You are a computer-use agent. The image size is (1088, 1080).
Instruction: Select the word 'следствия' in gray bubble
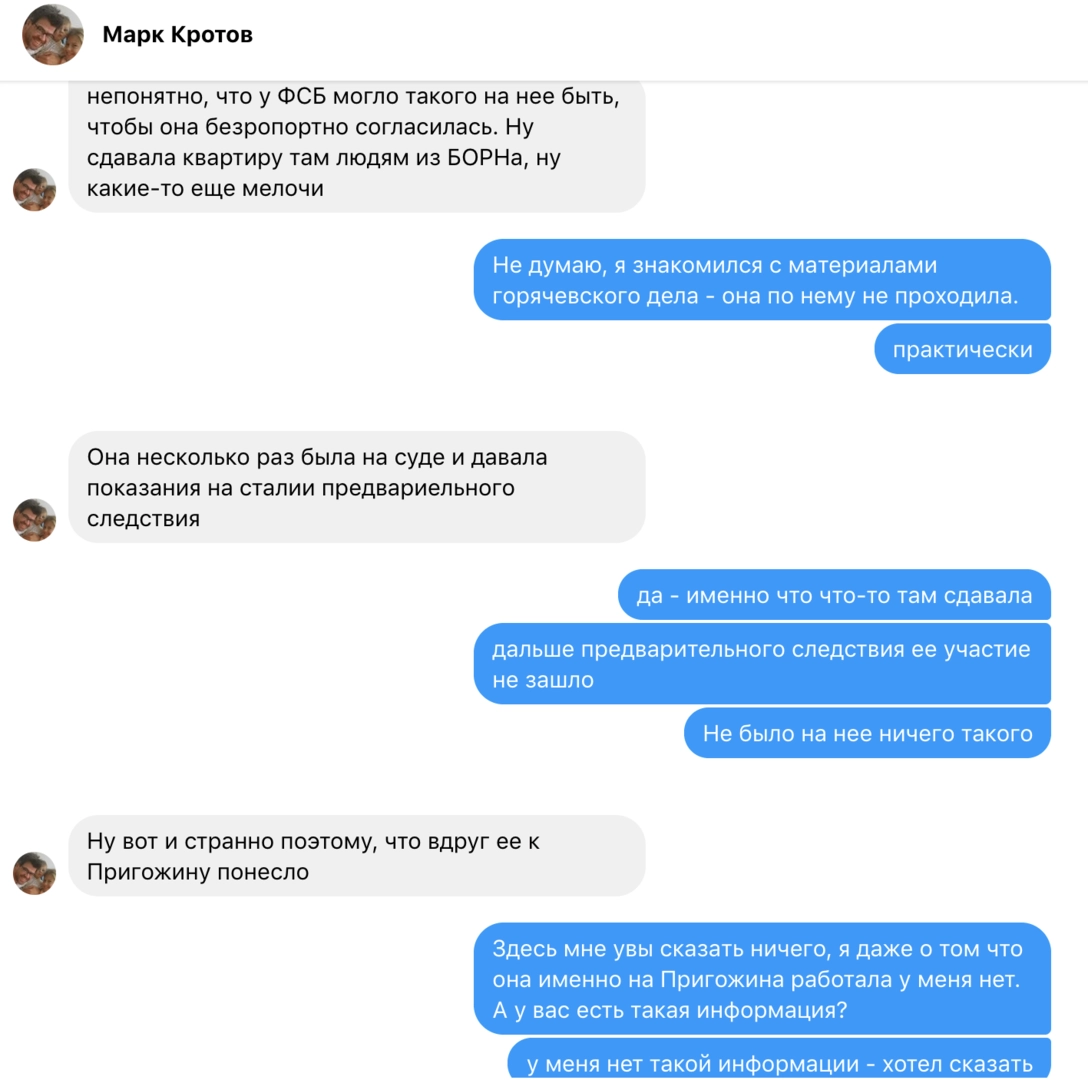tap(144, 518)
